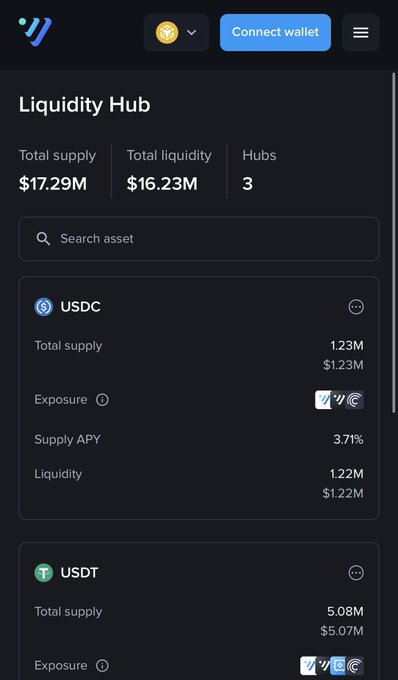398x680 pixels.
Task: Open the USDC card options menu
Action: (x=356, y=307)
